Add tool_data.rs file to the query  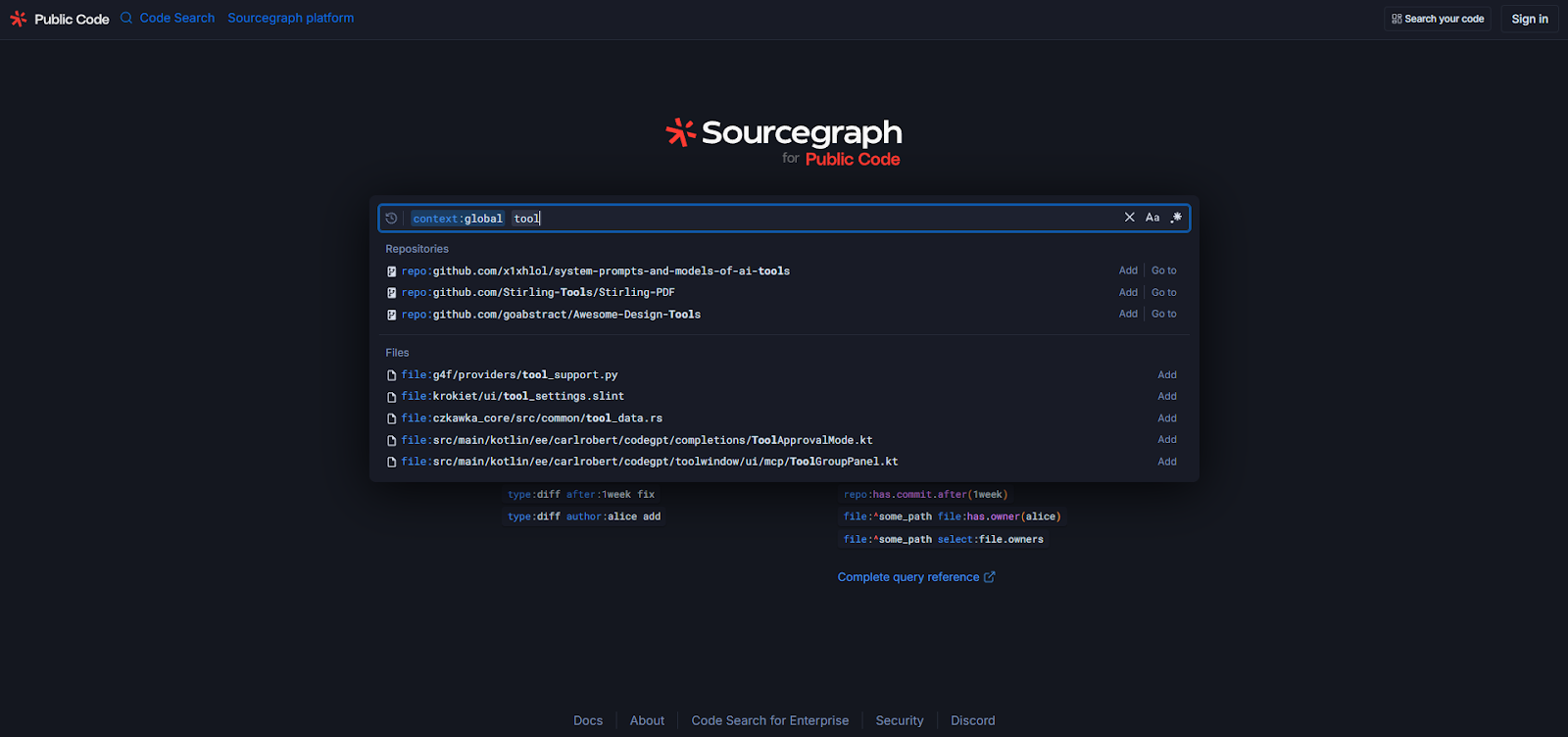(1166, 418)
